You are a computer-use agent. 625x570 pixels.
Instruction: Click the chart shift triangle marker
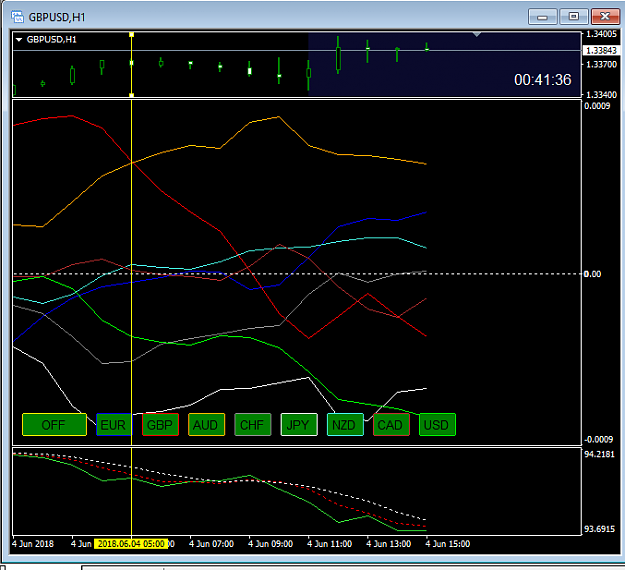477,35
